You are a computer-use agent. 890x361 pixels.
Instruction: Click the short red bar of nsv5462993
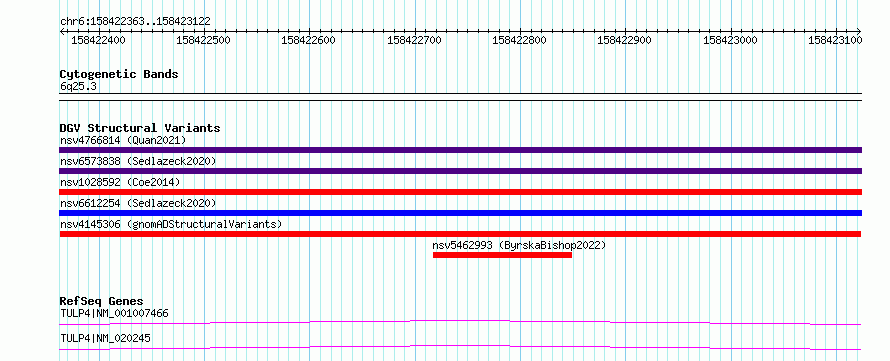tap(502, 255)
